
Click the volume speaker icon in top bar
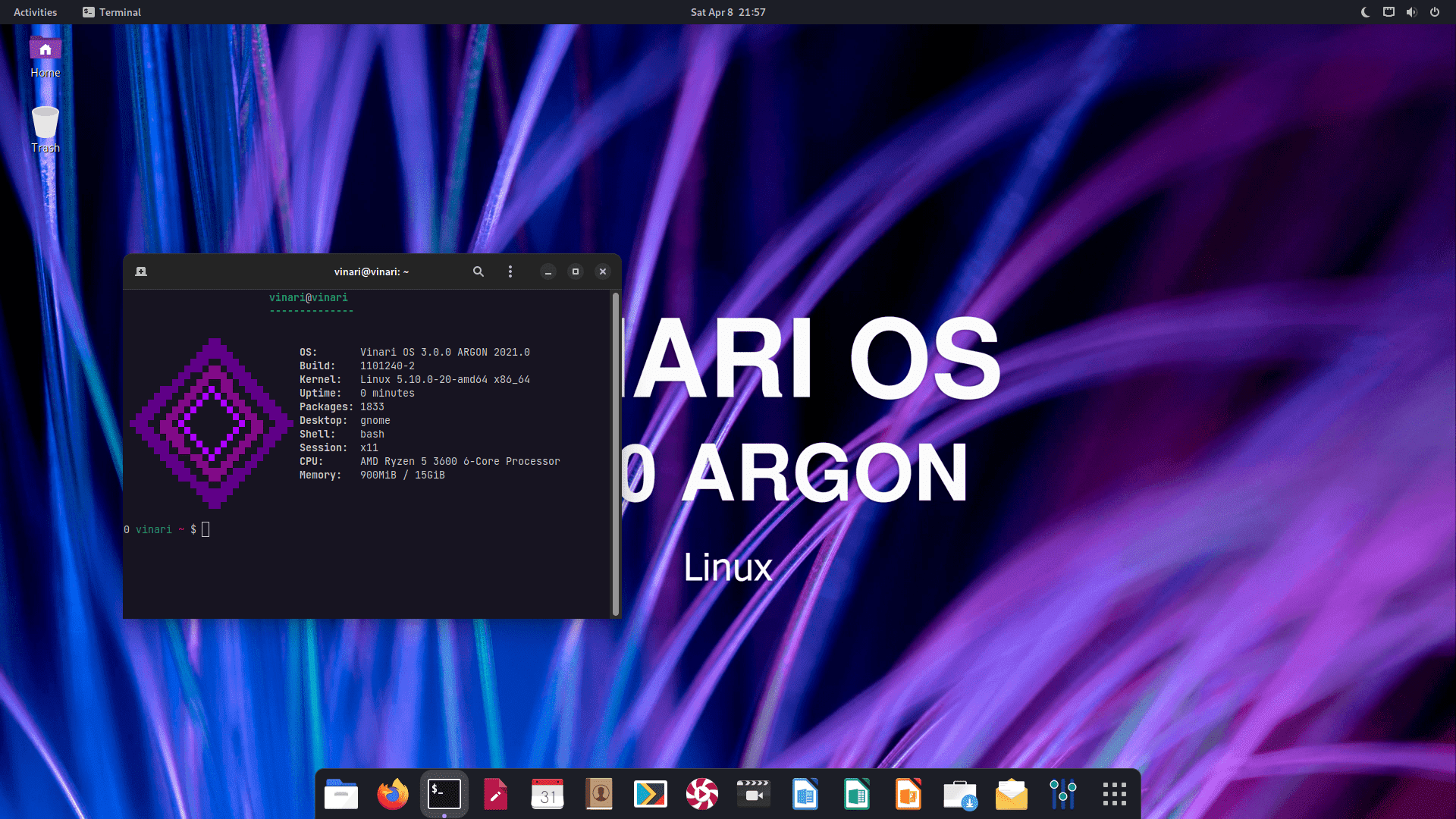(x=1411, y=12)
